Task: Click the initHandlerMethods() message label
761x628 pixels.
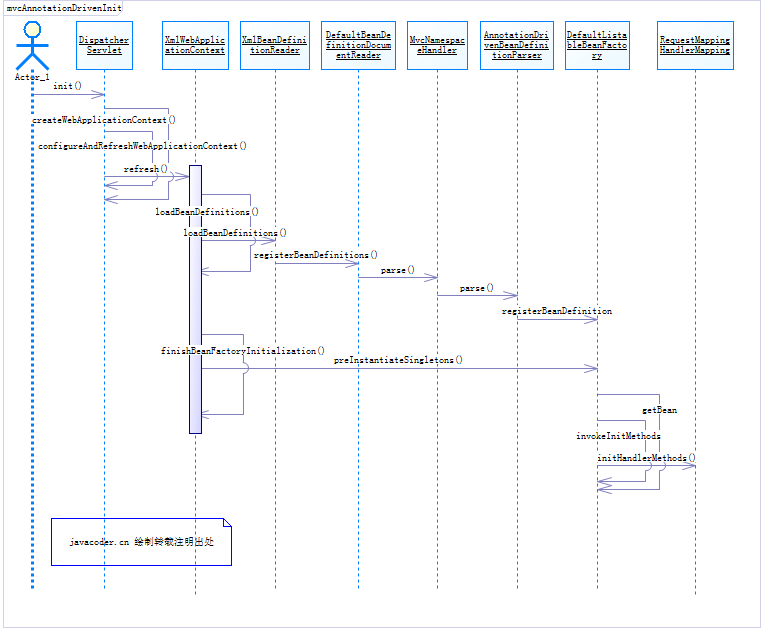Action: coord(646,458)
